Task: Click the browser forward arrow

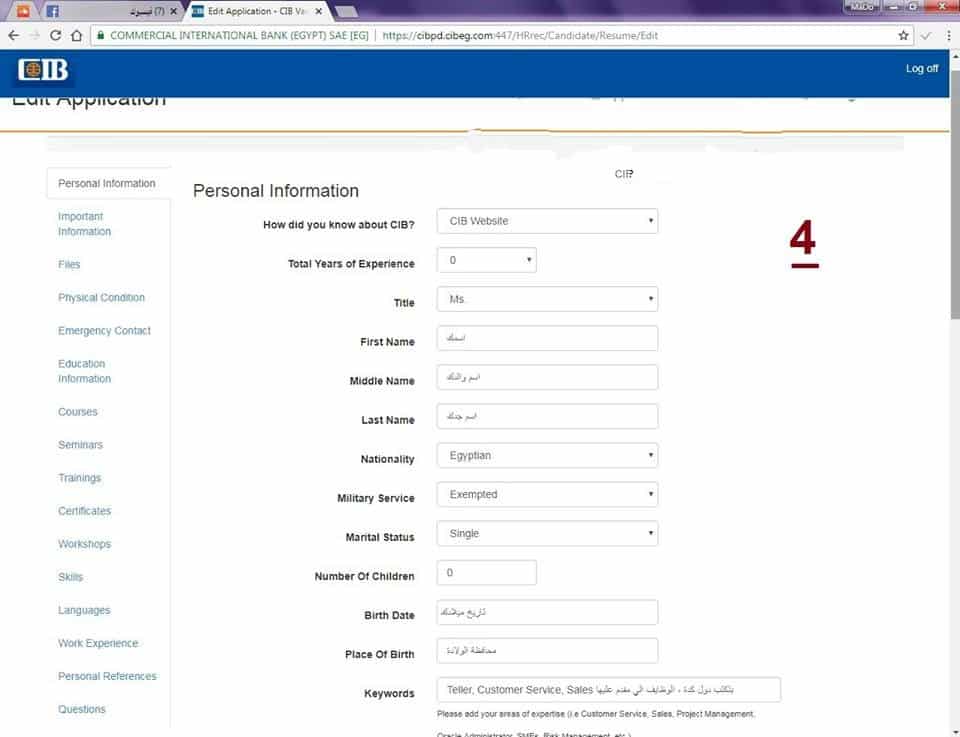Action: point(35,36)
